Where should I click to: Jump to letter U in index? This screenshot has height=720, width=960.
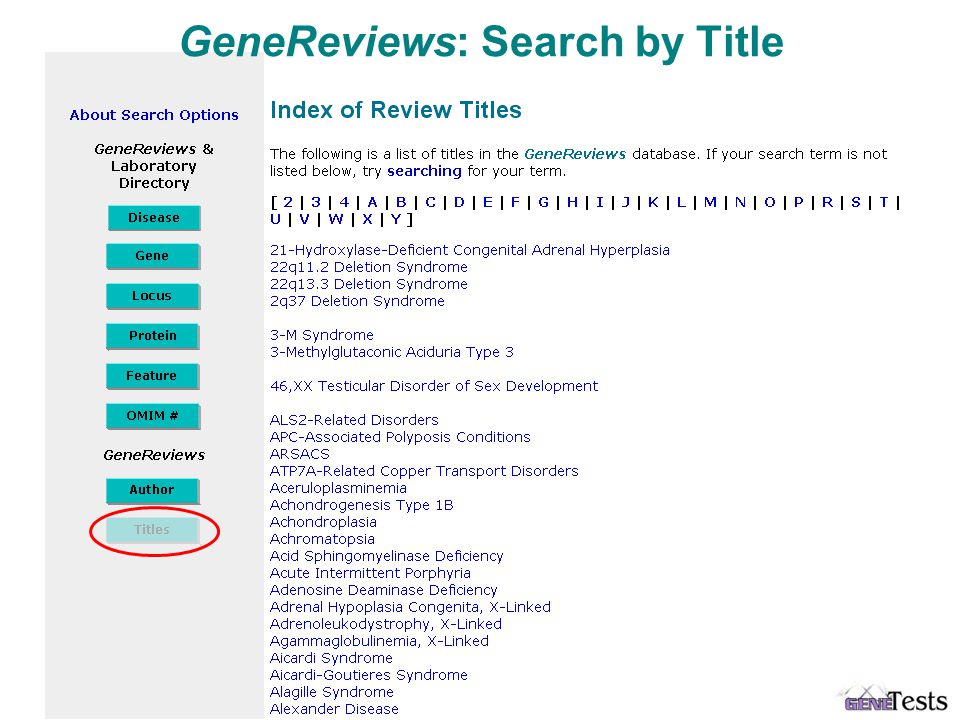pyautogui.click(x=276, y=219)
